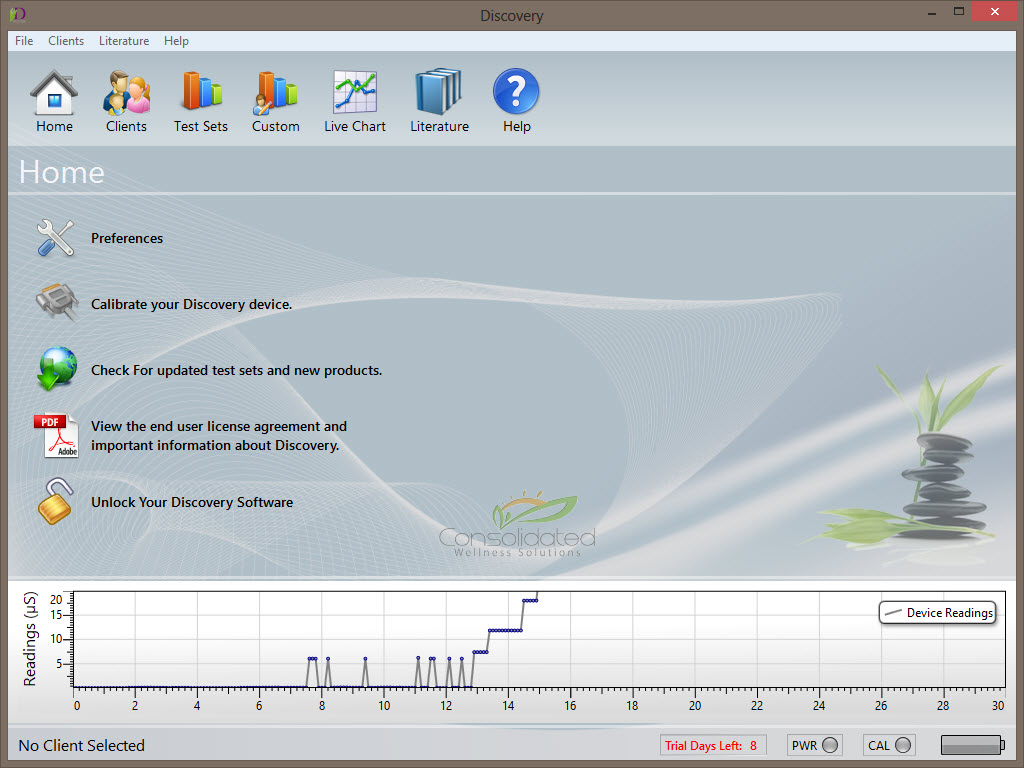Open the Clients menu

point(66,40)
